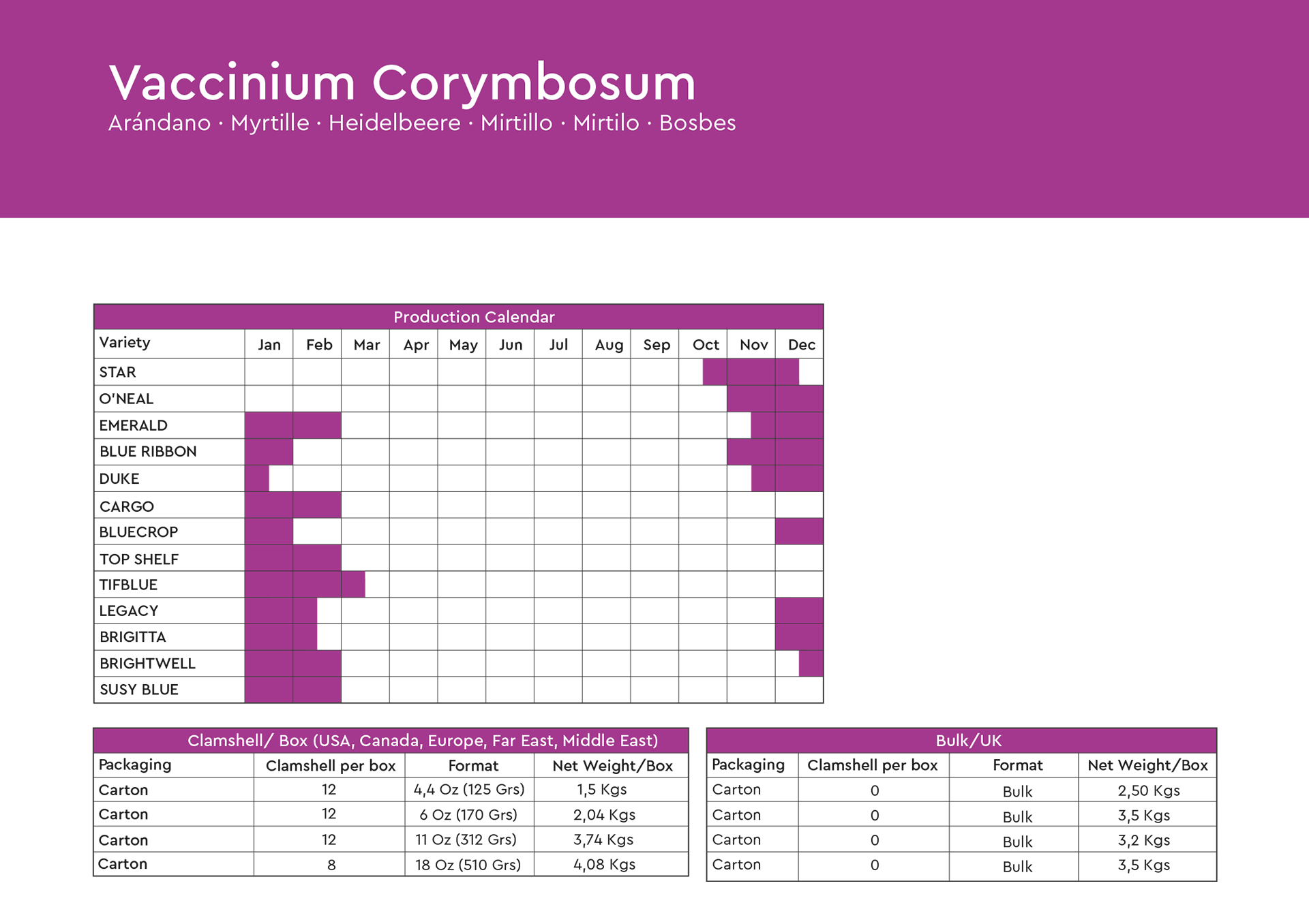
Task: Click the purple STAR November cell
Action: (751, 372)
